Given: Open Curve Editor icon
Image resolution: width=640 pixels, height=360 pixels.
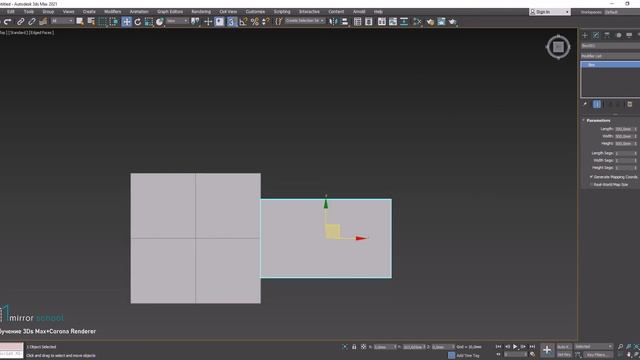Looking at the screenshot, I should [x=393, y=22].
